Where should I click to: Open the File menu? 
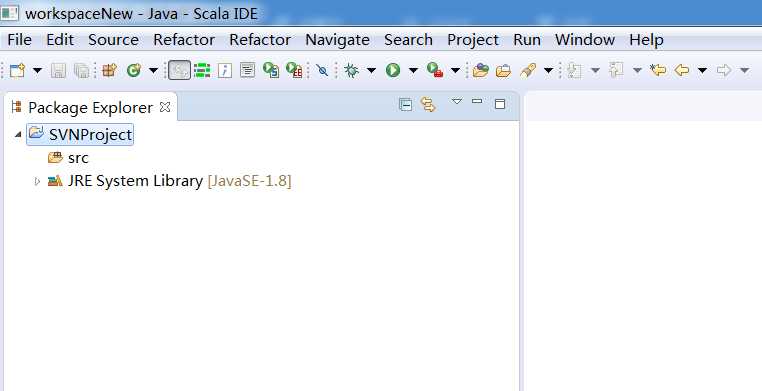click(19, 40)
